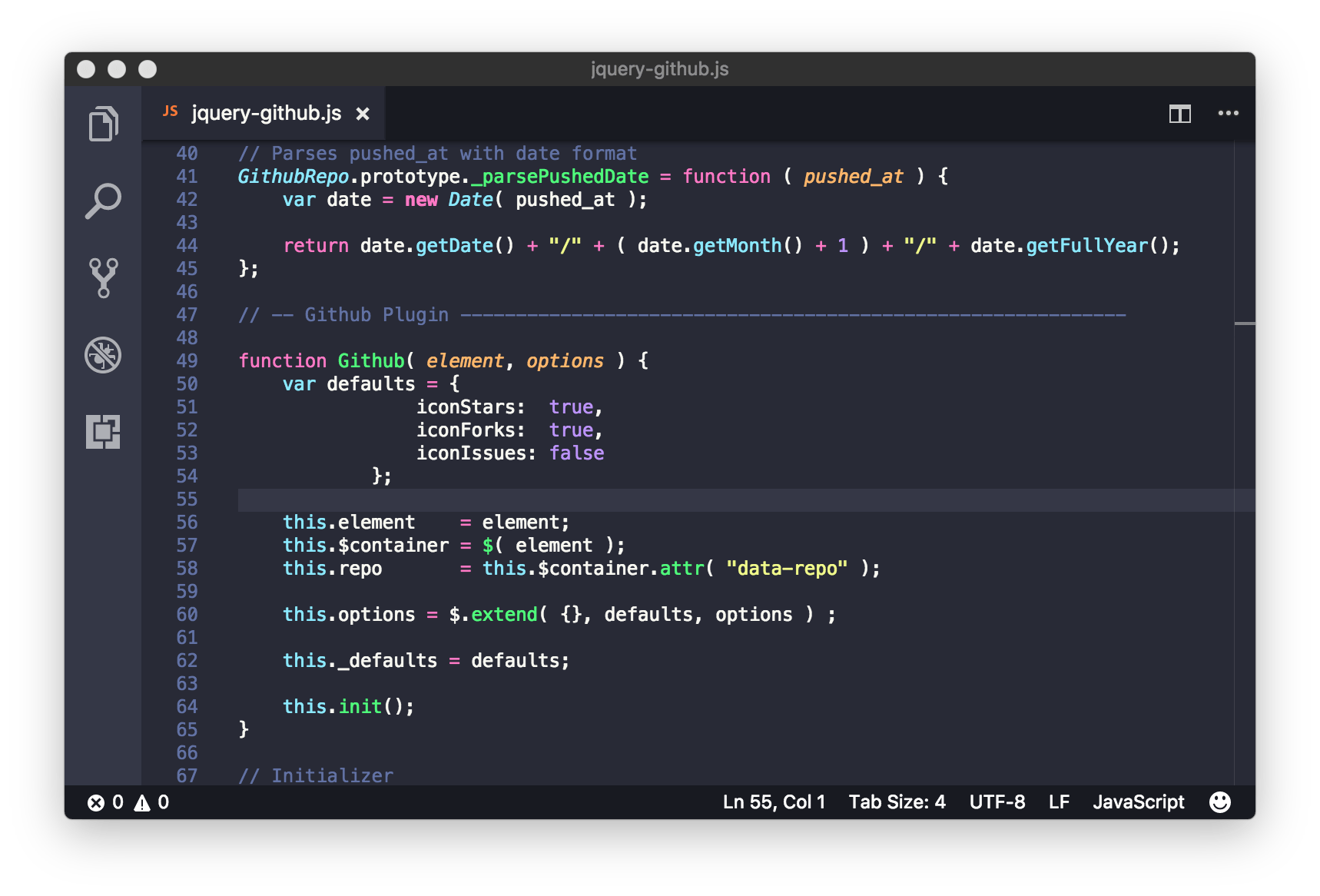Change line endings via LF indicator
Viewport: 1320px width, 896px height.
coord(1058,801)
